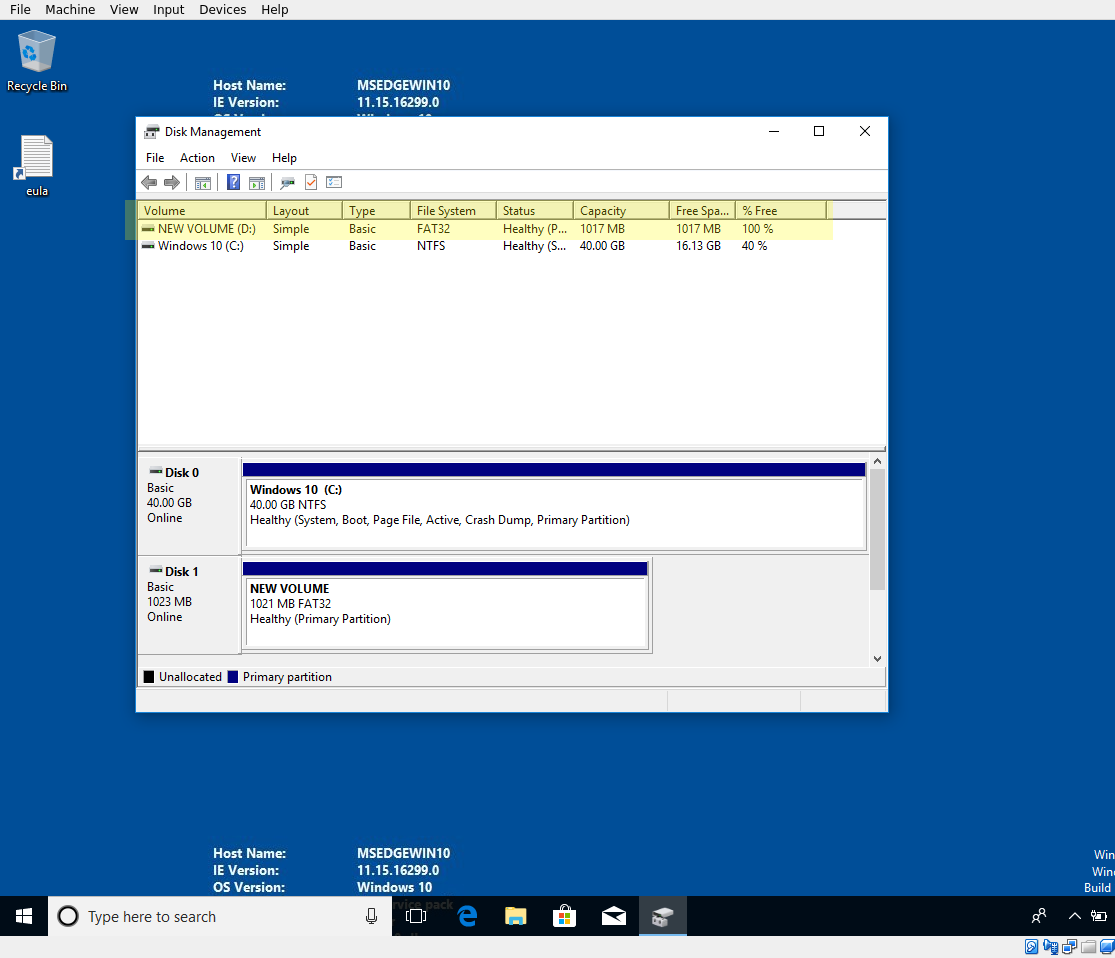1115x958 pixels.
Task: Click the microphone icon in the search box
Action: [371, 916]
